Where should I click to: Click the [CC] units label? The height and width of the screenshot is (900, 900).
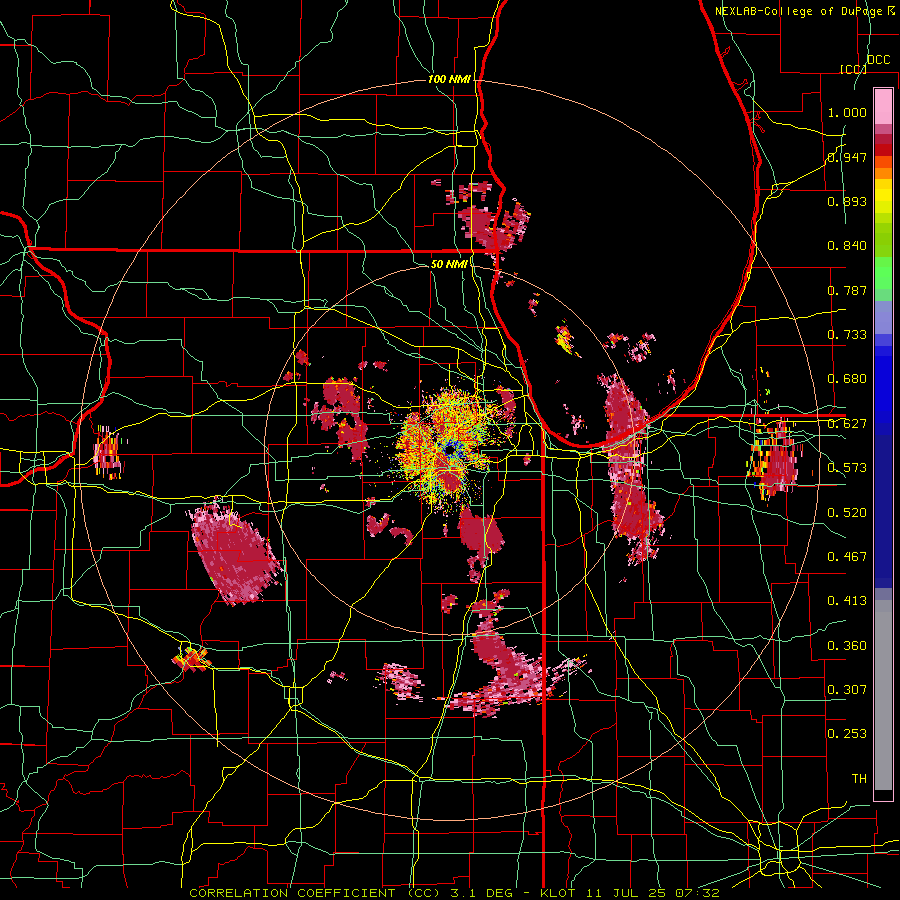[x=853, y=69]
